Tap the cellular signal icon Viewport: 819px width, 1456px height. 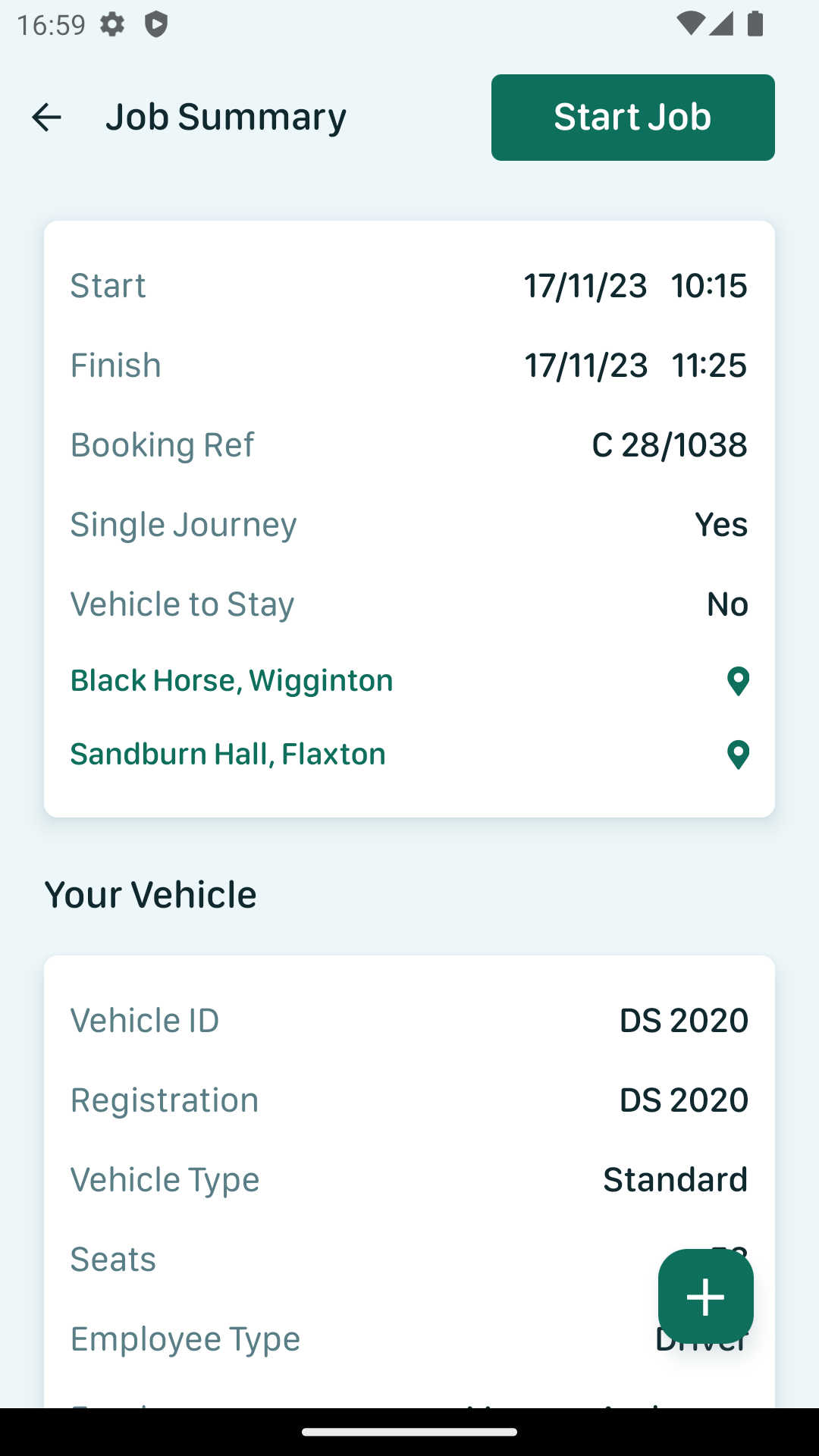click(x=721, y=24)
